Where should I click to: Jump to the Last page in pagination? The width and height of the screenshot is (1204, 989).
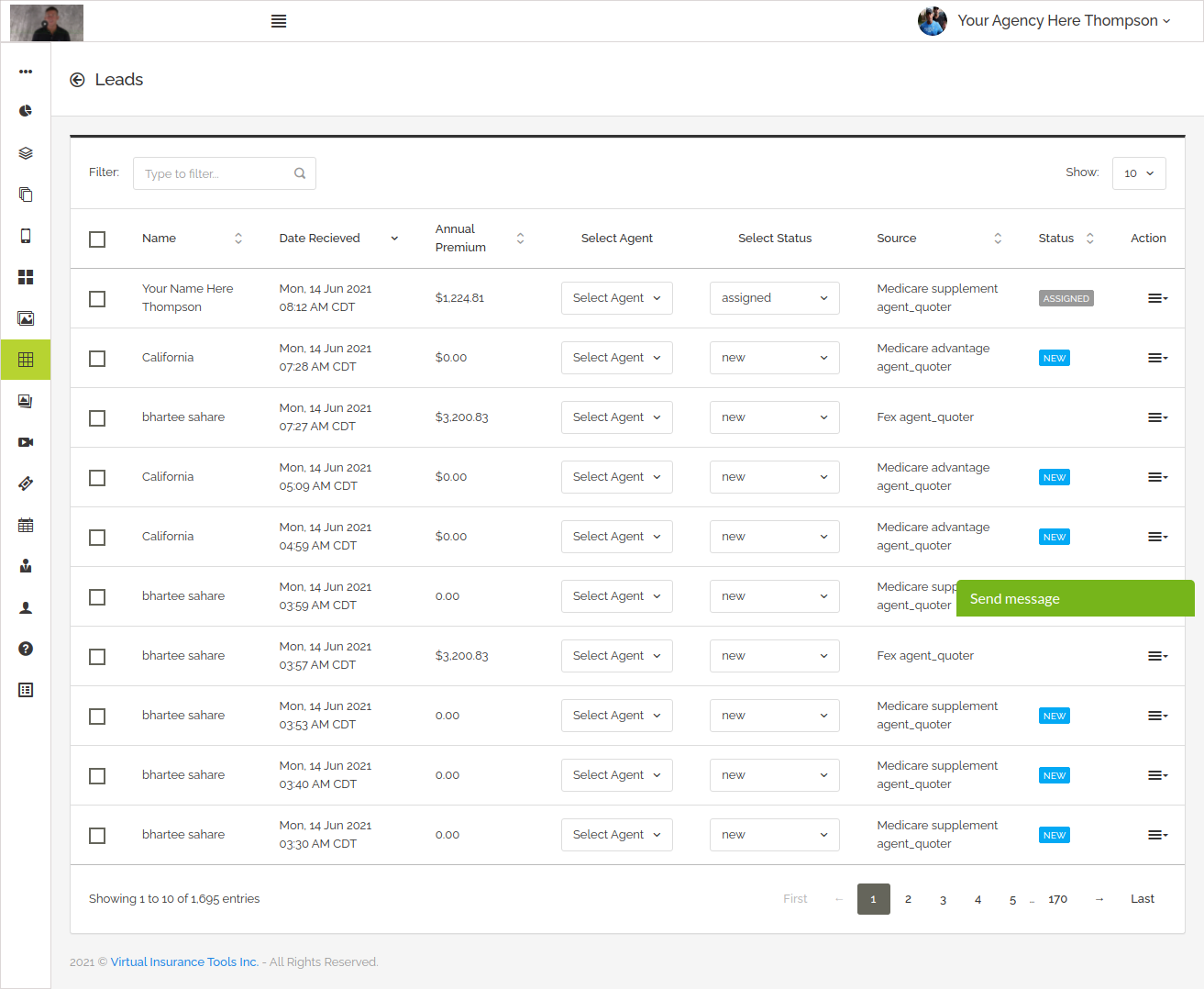click(x=1142, y=899)
